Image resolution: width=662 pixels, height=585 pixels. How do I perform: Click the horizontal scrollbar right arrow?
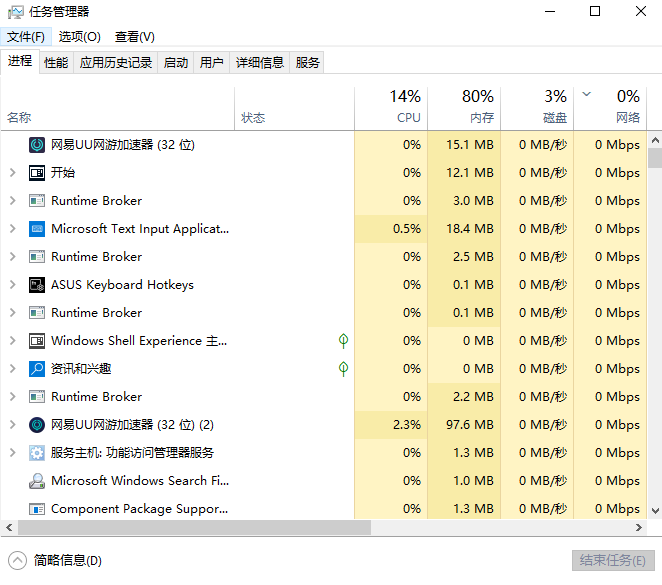pyautogui.click(x=639, y=528)
